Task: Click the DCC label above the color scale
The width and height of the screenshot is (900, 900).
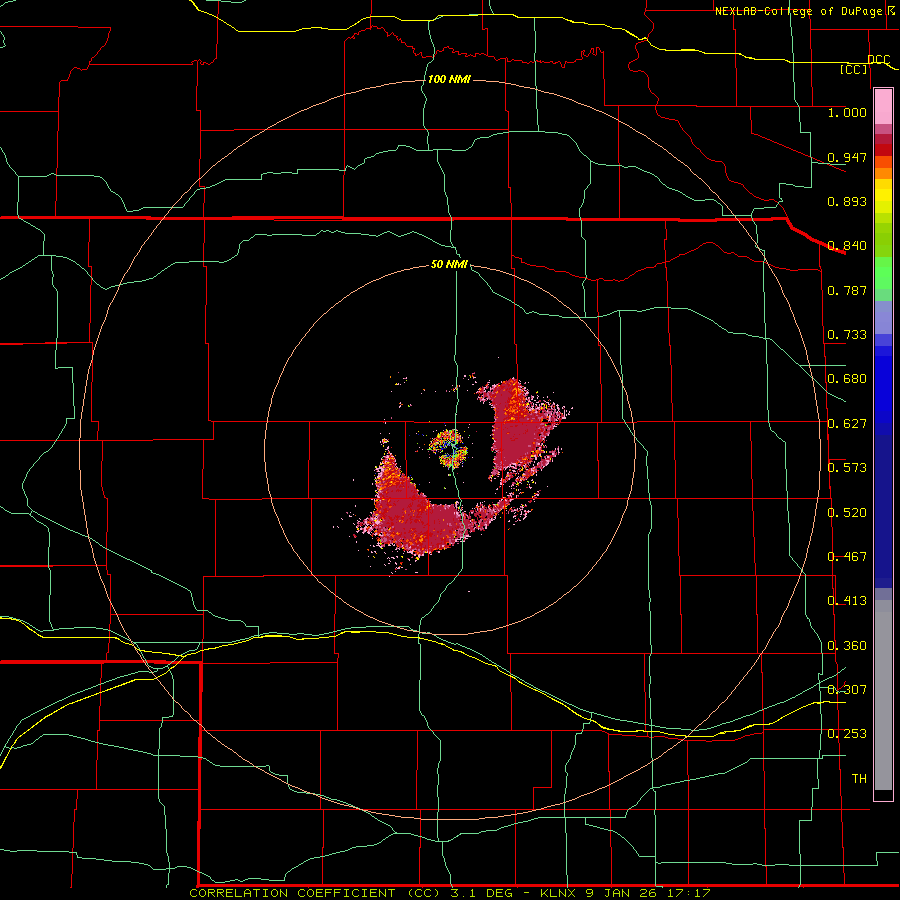Action: click(x=879, y=59)
